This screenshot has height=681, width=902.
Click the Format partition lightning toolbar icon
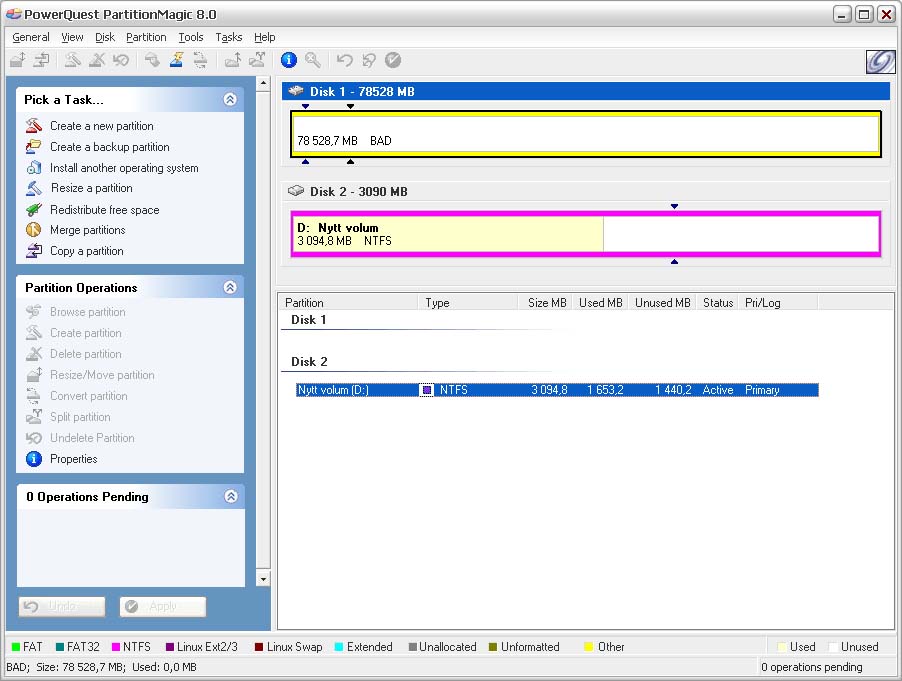177,59
